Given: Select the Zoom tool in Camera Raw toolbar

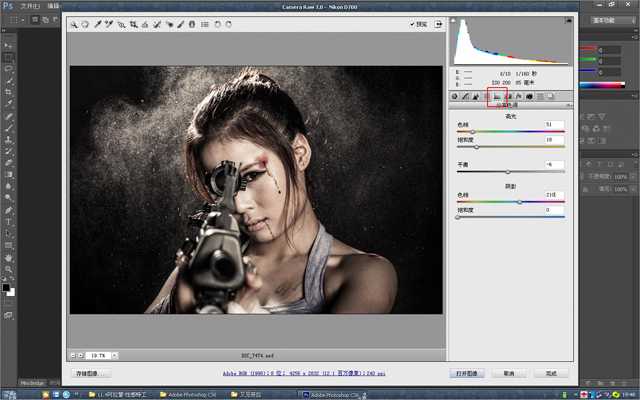Looking at the screenshot, I should click(x=75, y=24).
